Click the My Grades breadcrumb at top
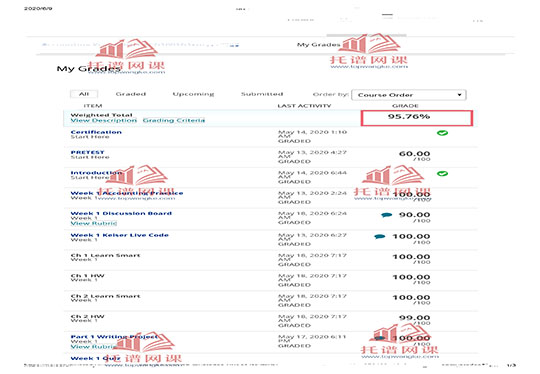Screen dimensions: 540x374 click(x=319, y=45)
